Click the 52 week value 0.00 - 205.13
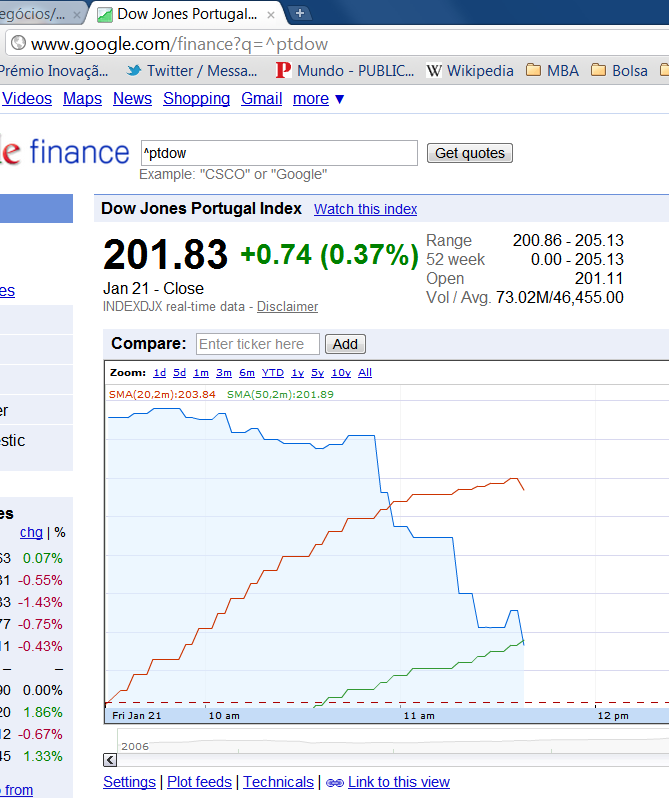Screen dimensions: 669x798 click(x=577, y=259)
